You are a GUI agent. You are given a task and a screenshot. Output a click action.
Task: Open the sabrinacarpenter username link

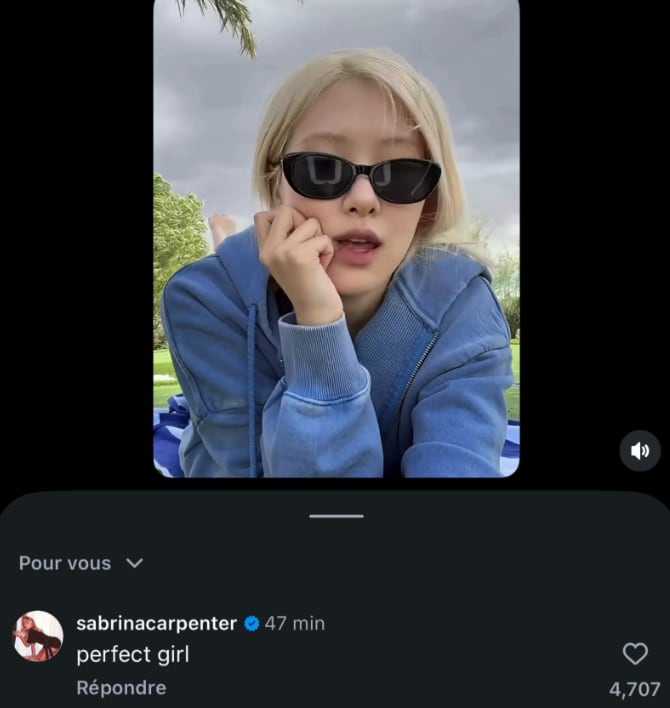pos(157,623)
